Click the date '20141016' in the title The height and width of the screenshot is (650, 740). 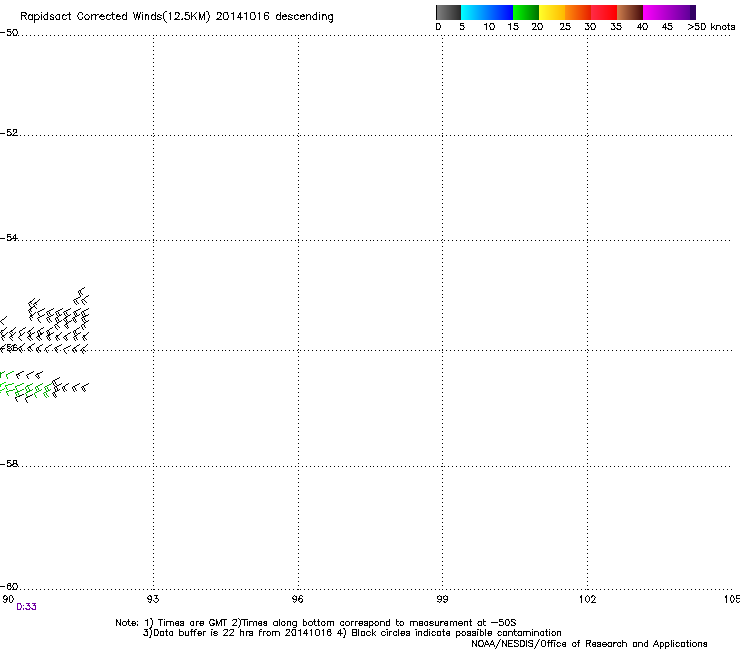243,17
